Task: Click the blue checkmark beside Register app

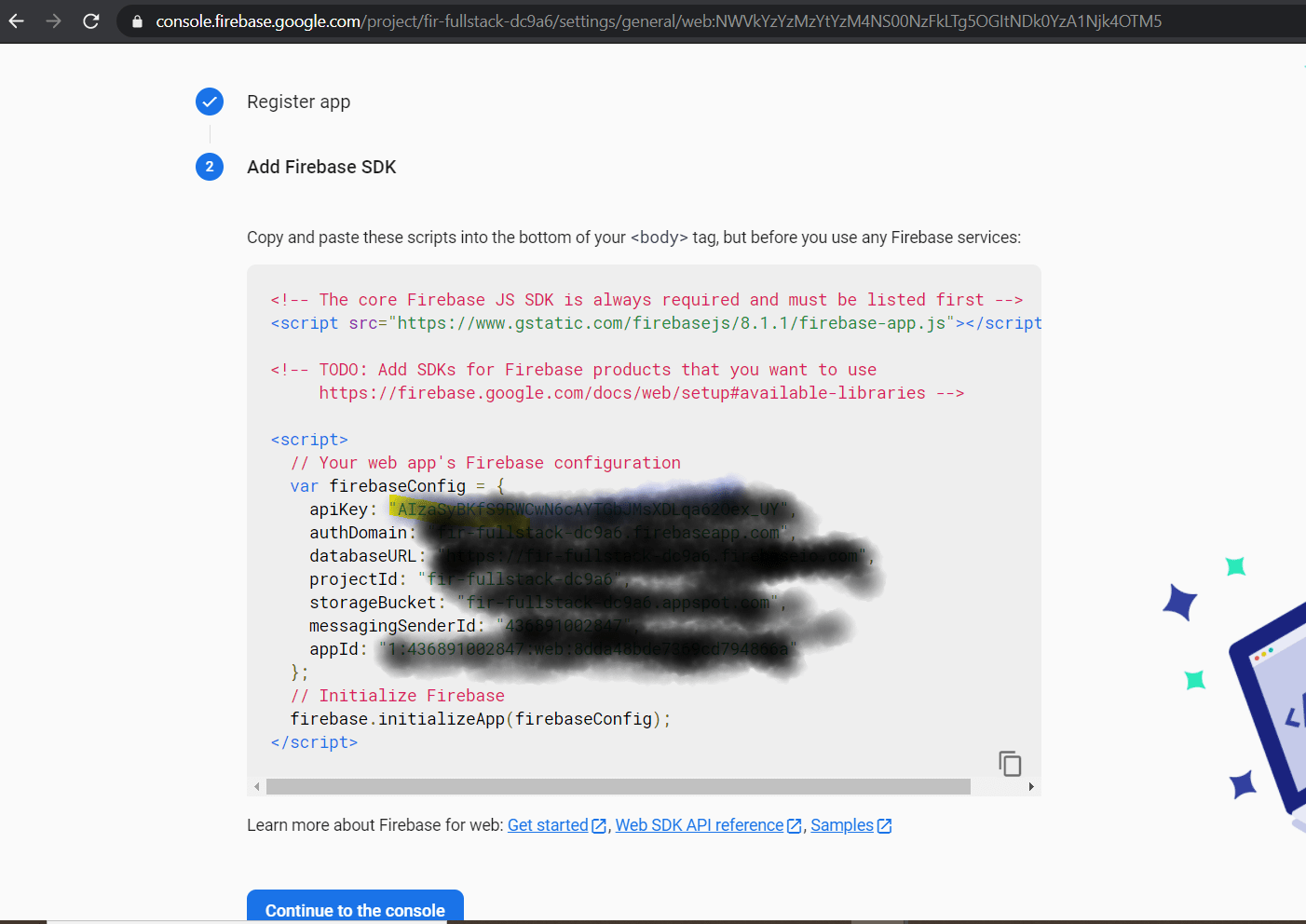Action: [210, 102]
